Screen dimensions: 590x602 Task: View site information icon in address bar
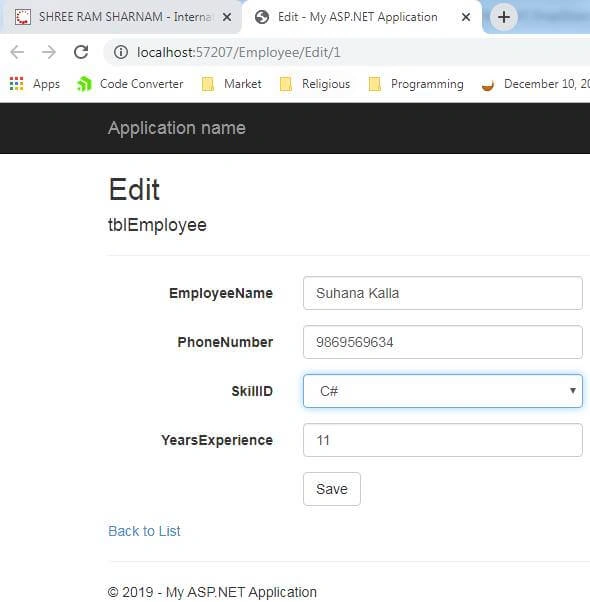(x=121, y=52)
